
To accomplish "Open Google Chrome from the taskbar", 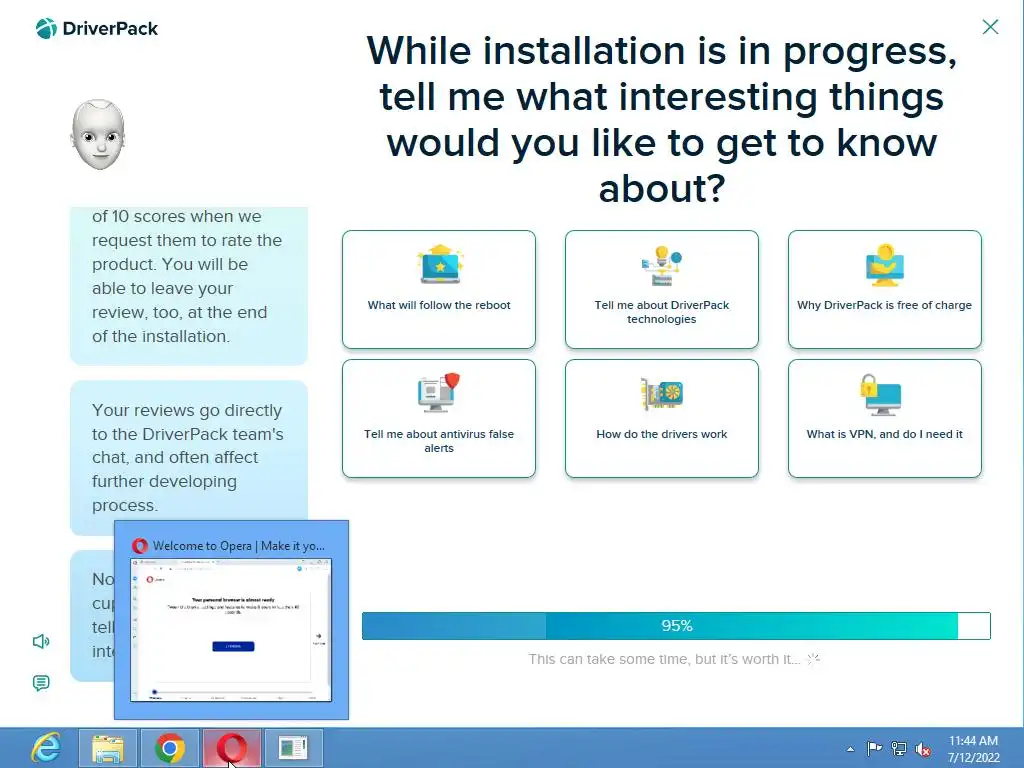I will [170, 748].
